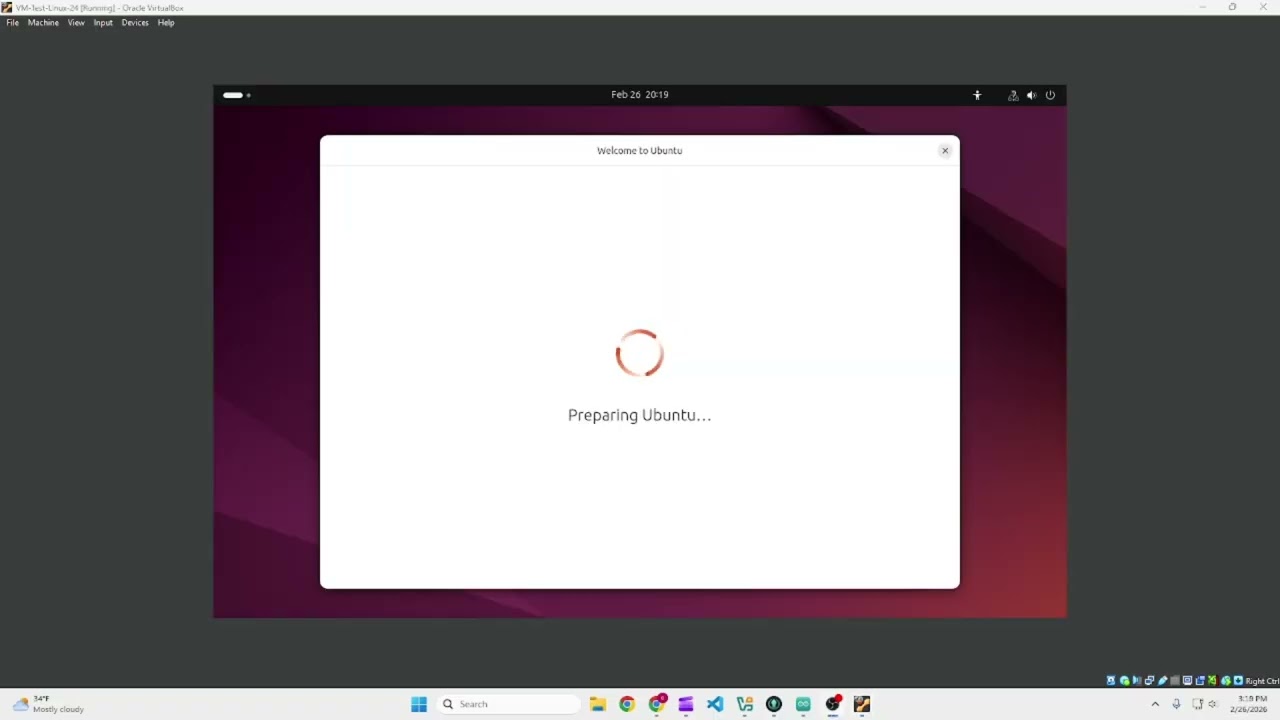Open the purple app icon on taskbar
The image size is (1280, 720).
point(686,704)
